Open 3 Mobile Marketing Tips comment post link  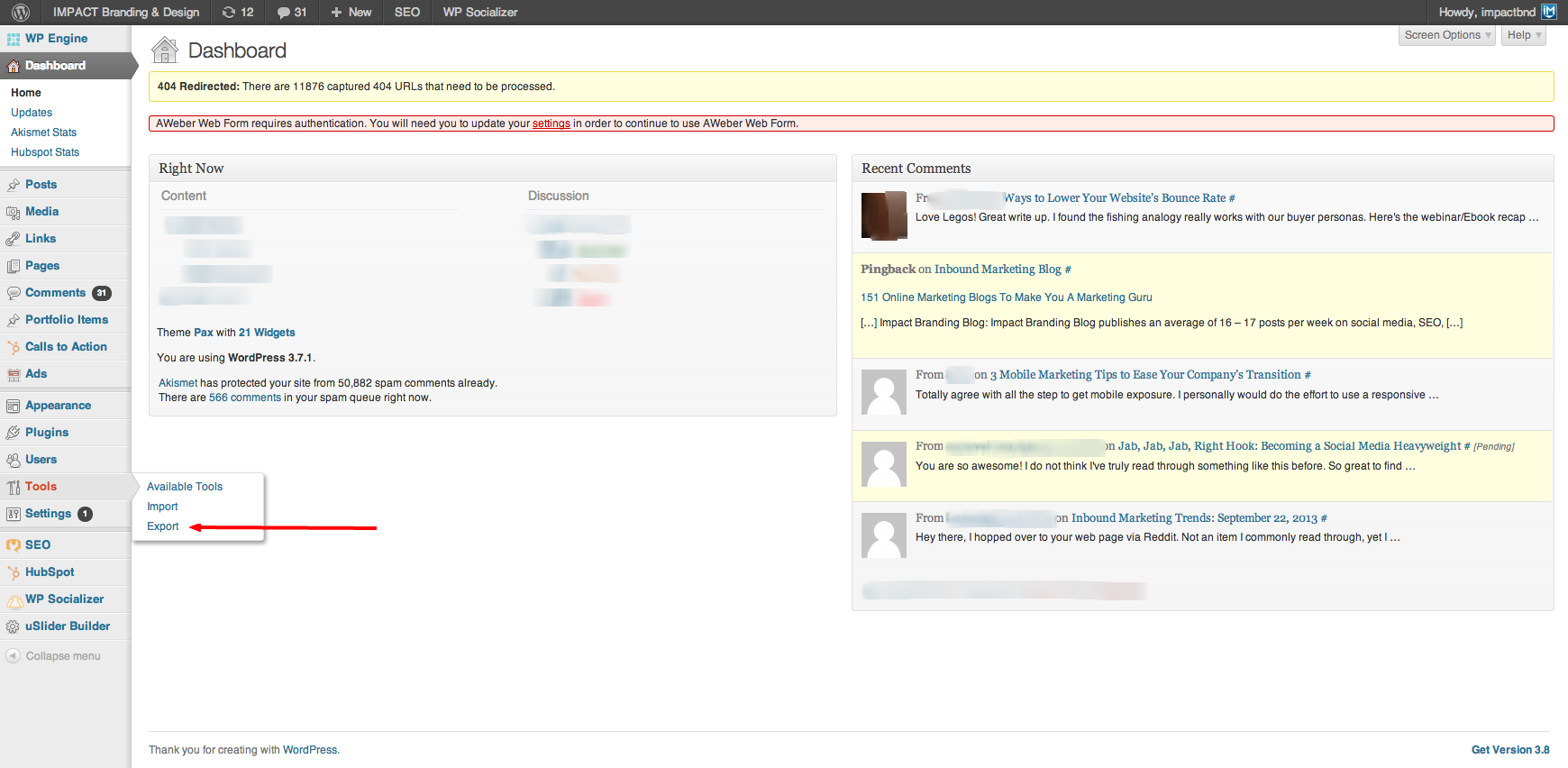(1145, 375)
